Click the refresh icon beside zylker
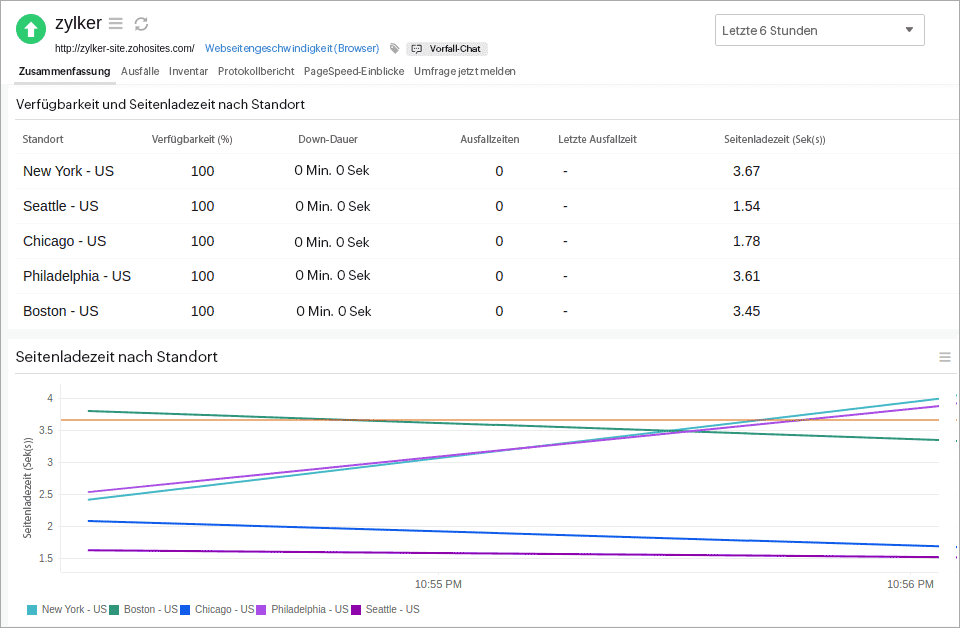The height and width of the screenshot is (628, 960). coord(141,24)
